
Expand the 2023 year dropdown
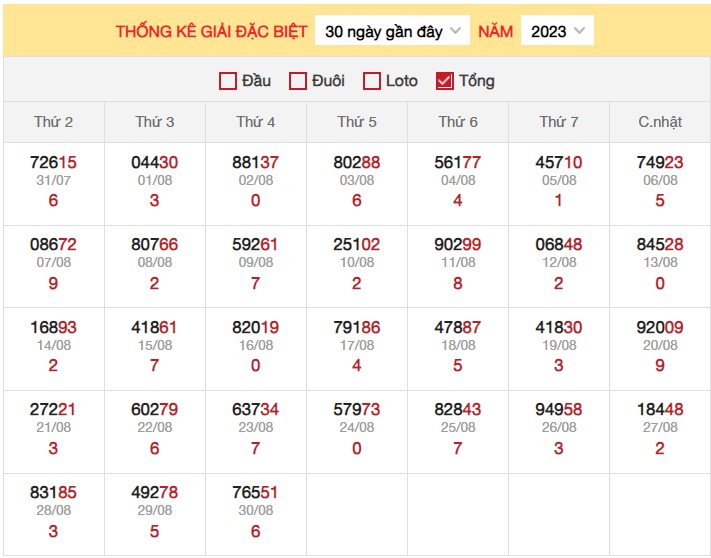coord(557,31)
